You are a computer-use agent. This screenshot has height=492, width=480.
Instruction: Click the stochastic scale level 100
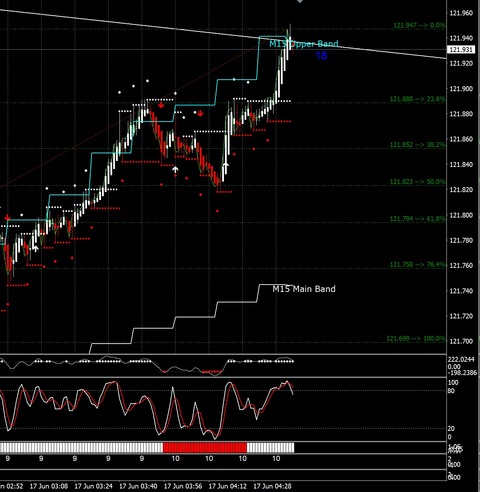click(x=453, y=383)
